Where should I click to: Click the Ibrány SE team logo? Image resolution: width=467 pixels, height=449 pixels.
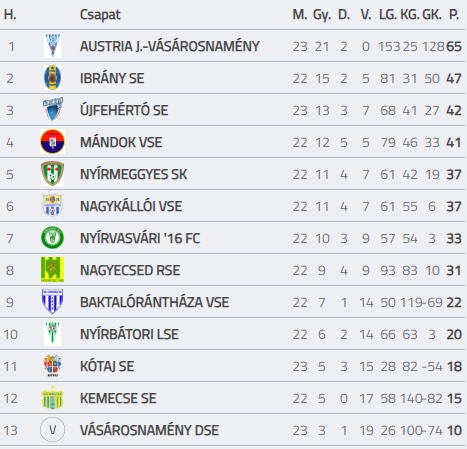tap(52, 78)
